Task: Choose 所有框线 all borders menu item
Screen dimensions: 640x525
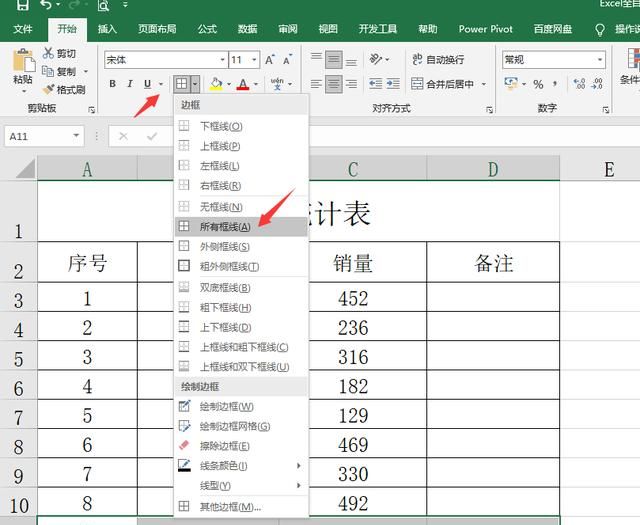Action: pos(241,227)
